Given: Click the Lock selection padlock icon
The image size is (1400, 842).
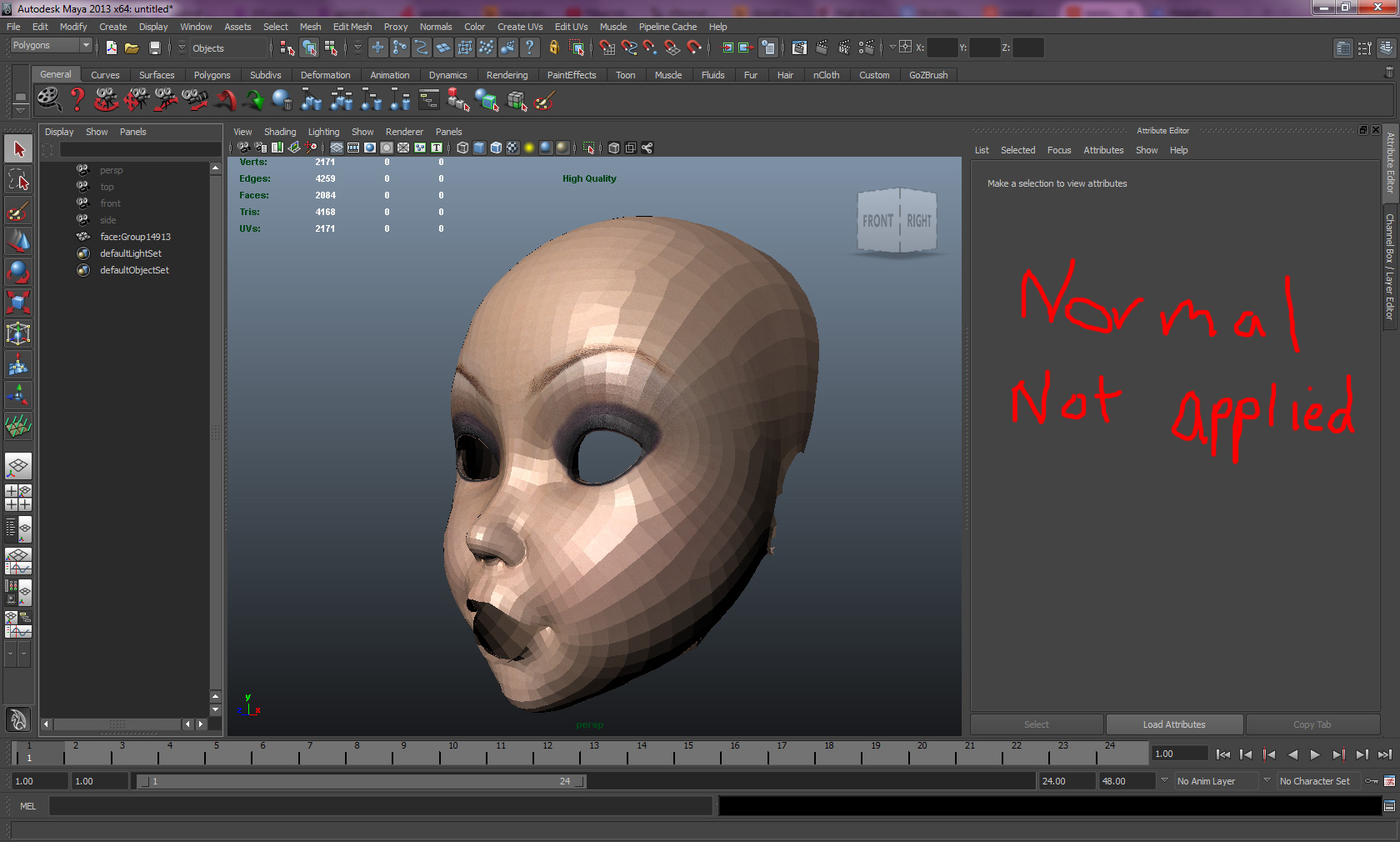Looking at the screenshot, I should tap(553, 48).
